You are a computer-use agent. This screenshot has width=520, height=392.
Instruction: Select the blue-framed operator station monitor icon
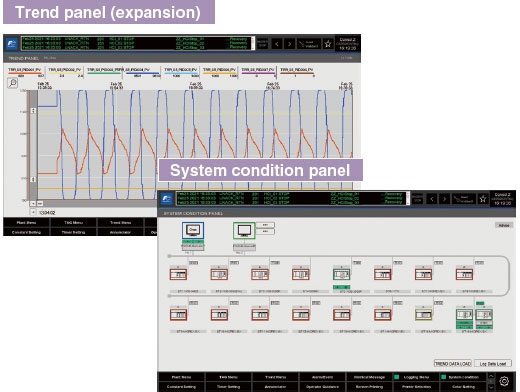pos(193,230)
